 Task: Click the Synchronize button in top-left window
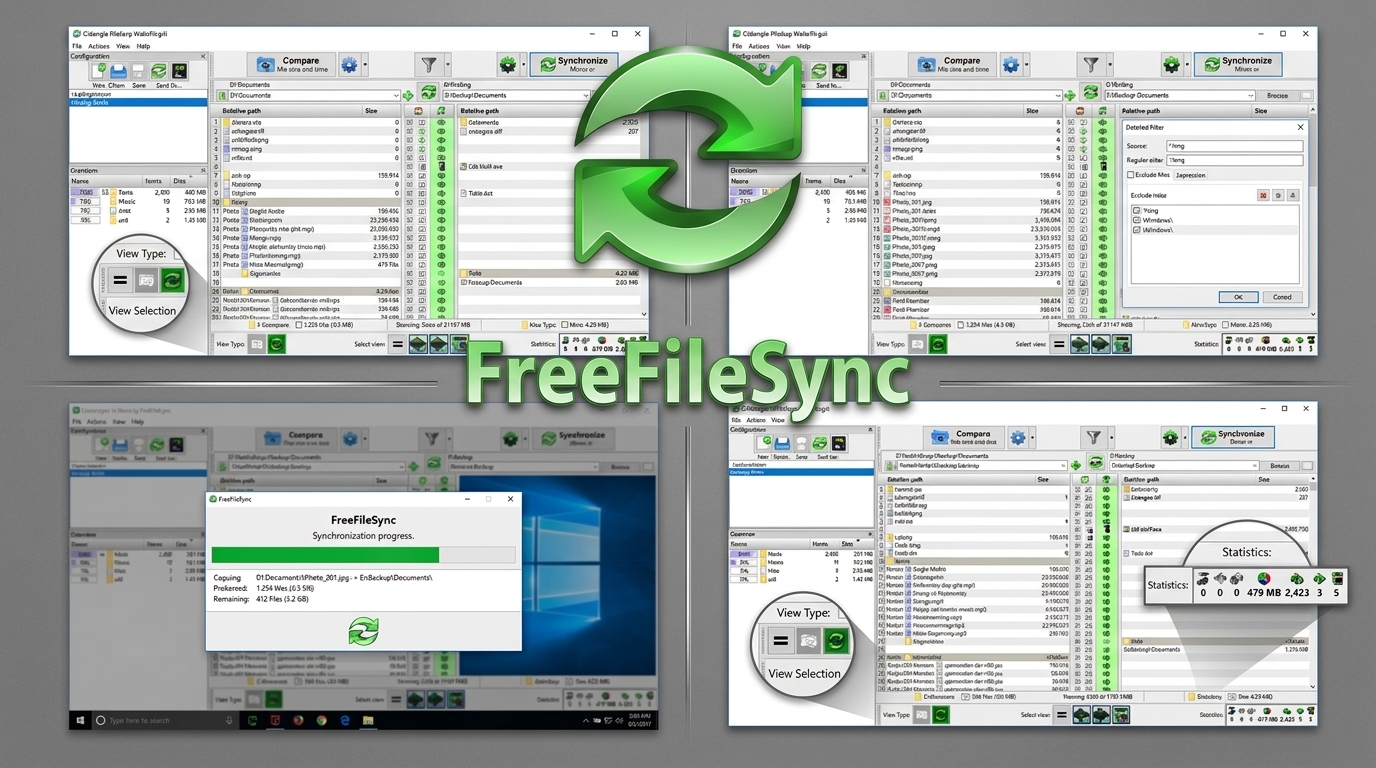pos(573,65)
